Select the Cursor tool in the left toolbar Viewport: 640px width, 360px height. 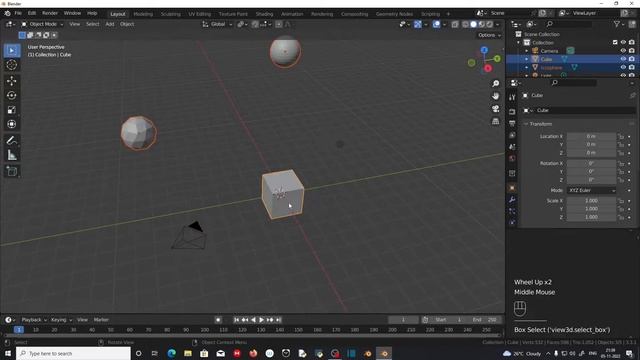coord(11,65)
